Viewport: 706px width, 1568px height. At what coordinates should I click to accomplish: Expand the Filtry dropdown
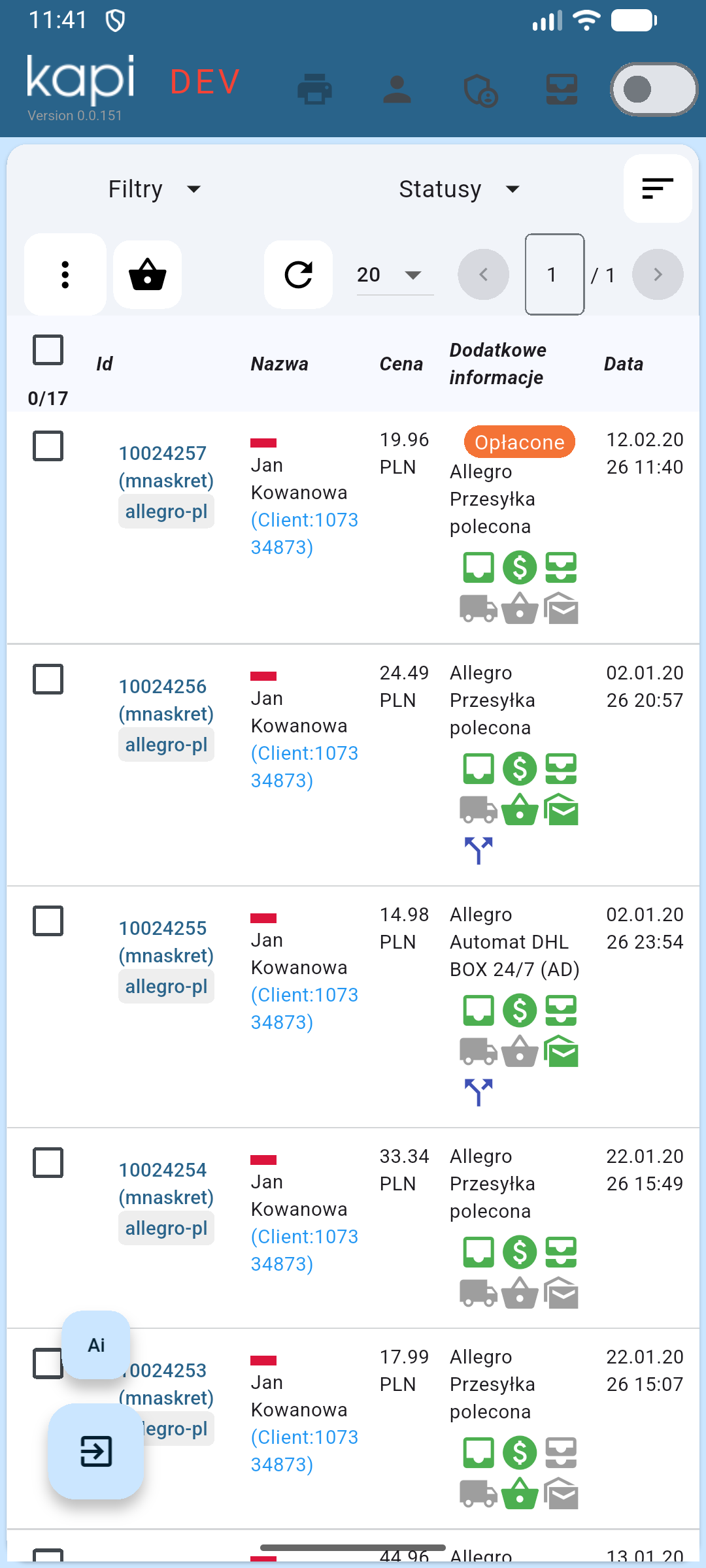coord(154,189)
